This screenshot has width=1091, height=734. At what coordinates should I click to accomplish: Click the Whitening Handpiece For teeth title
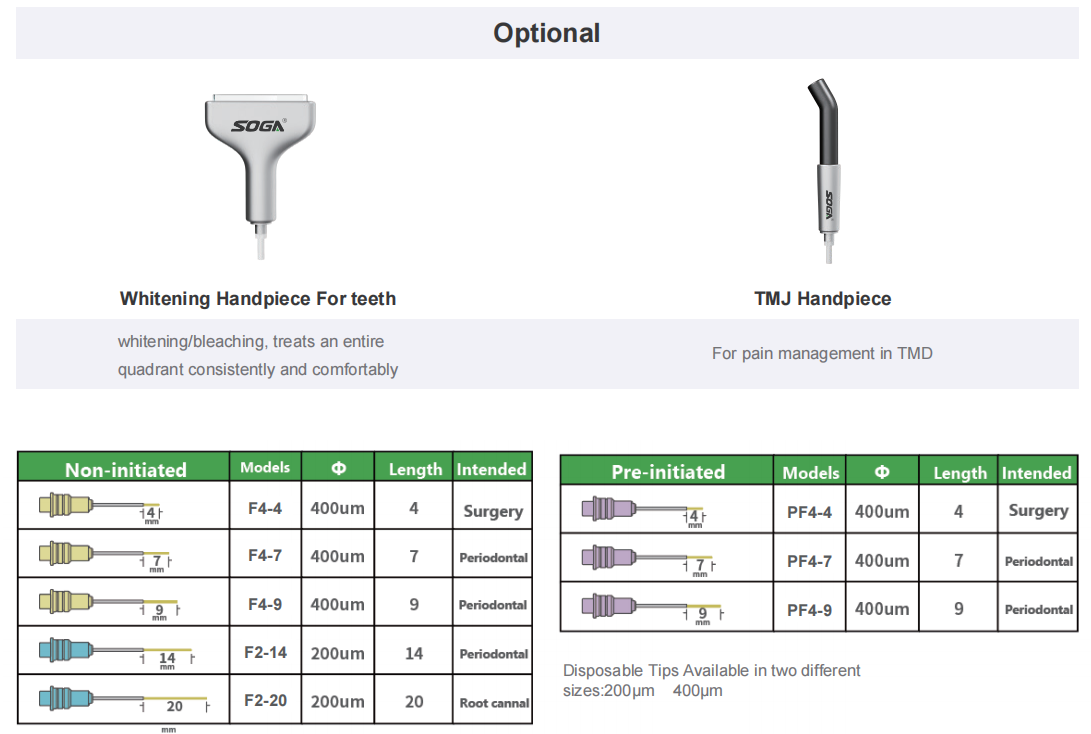point(258,298)
